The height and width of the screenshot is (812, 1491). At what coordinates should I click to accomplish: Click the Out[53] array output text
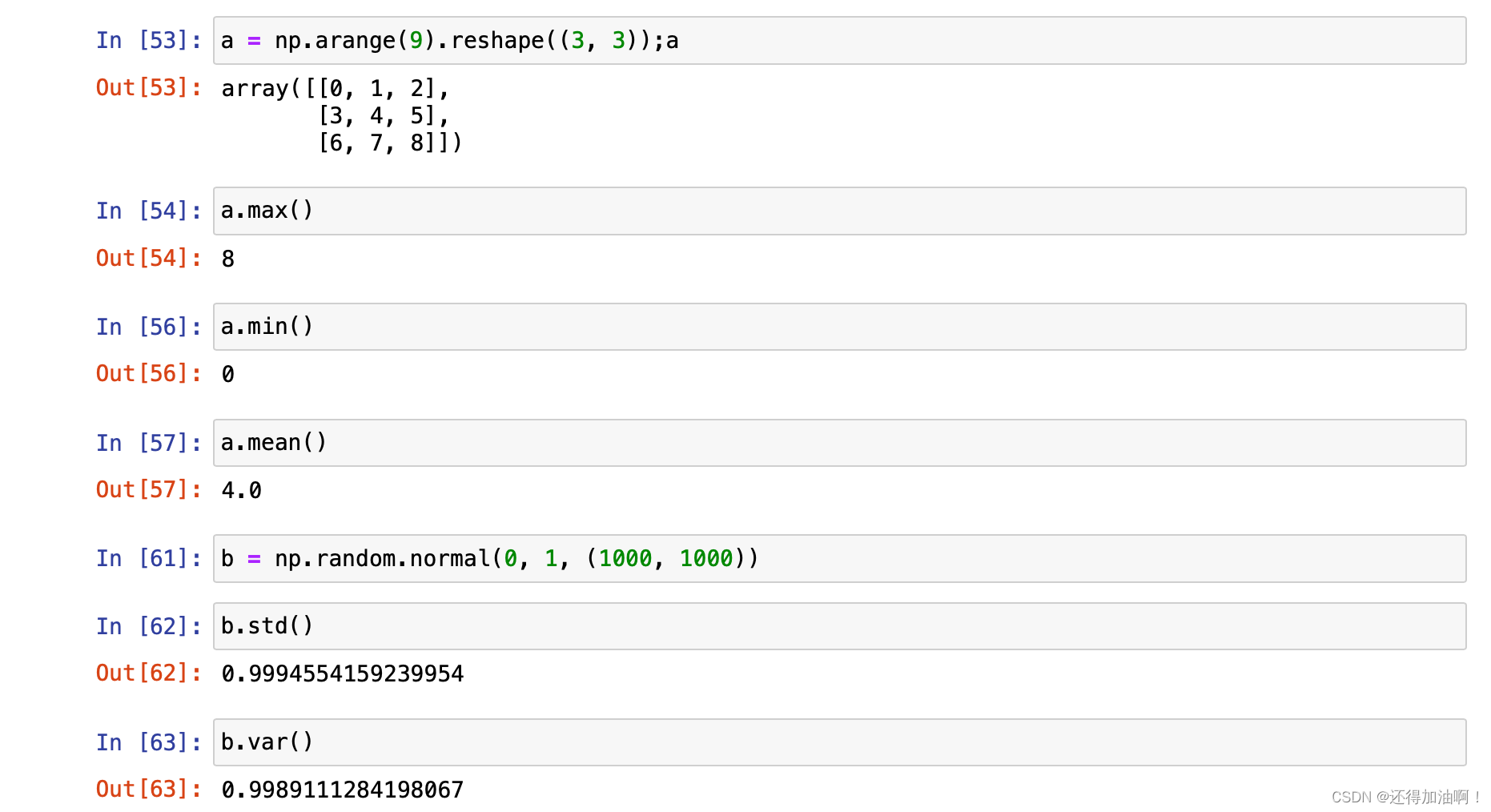coord(342,115)
